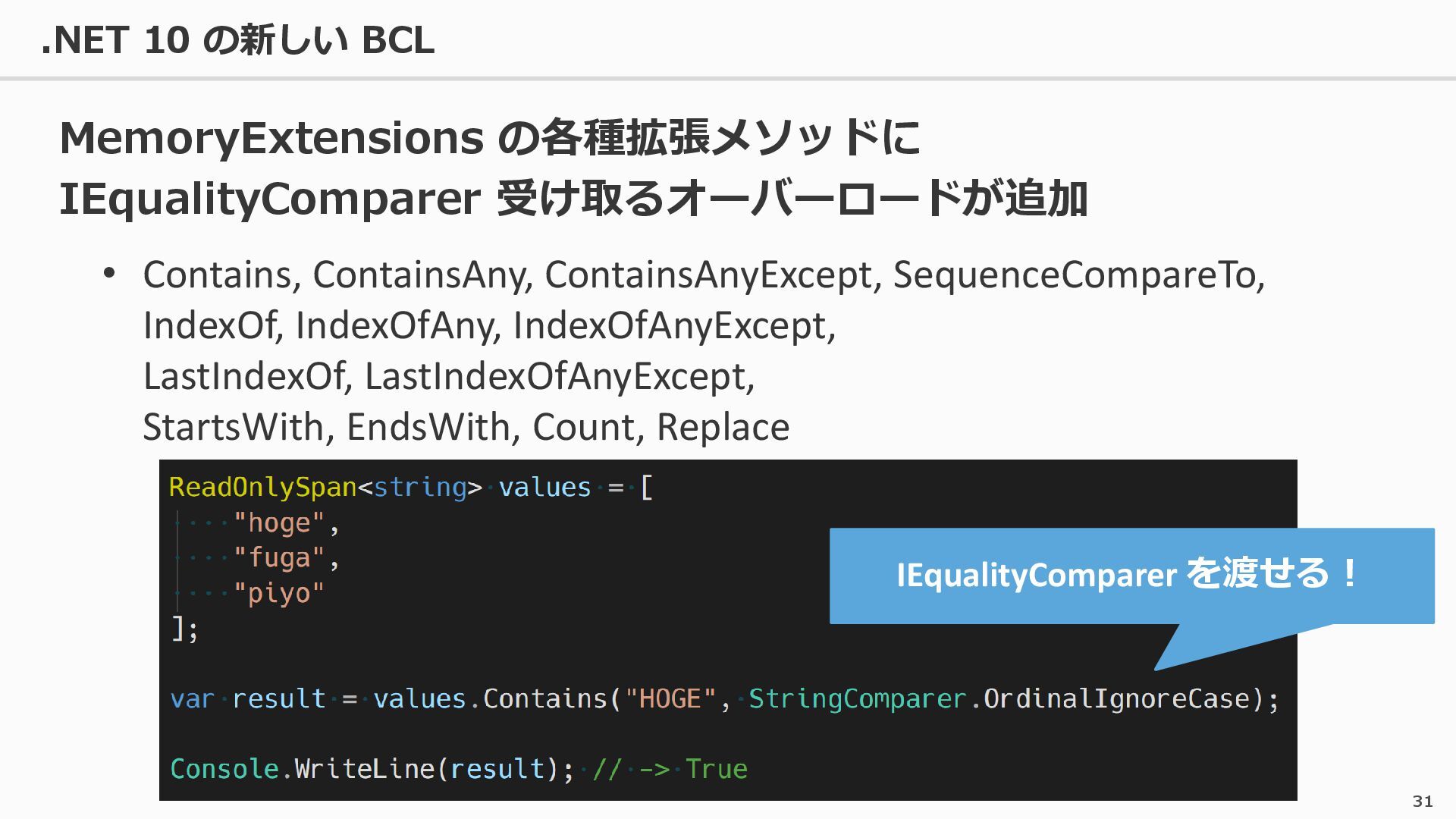The image size is (1456, 819).
Task: Select the 'MemoryExtensions' heading text
Action: (x=271, y=139)
